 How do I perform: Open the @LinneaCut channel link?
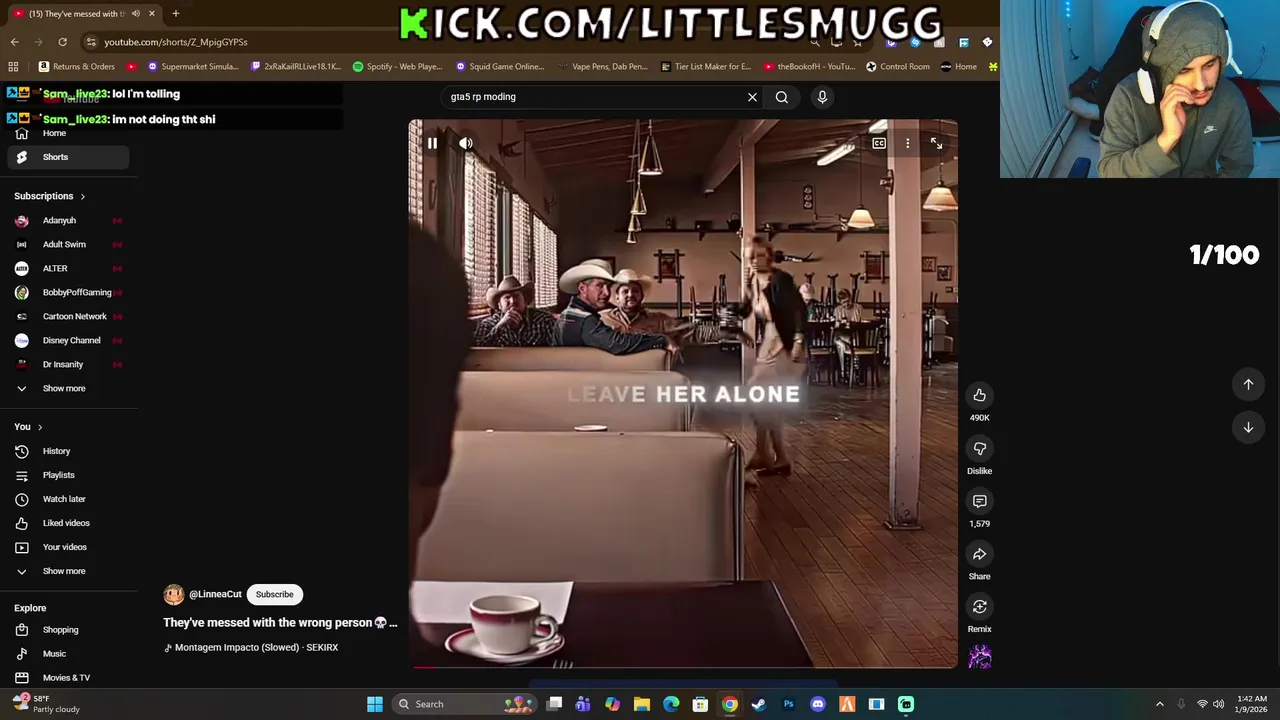(x=215, y=594)
